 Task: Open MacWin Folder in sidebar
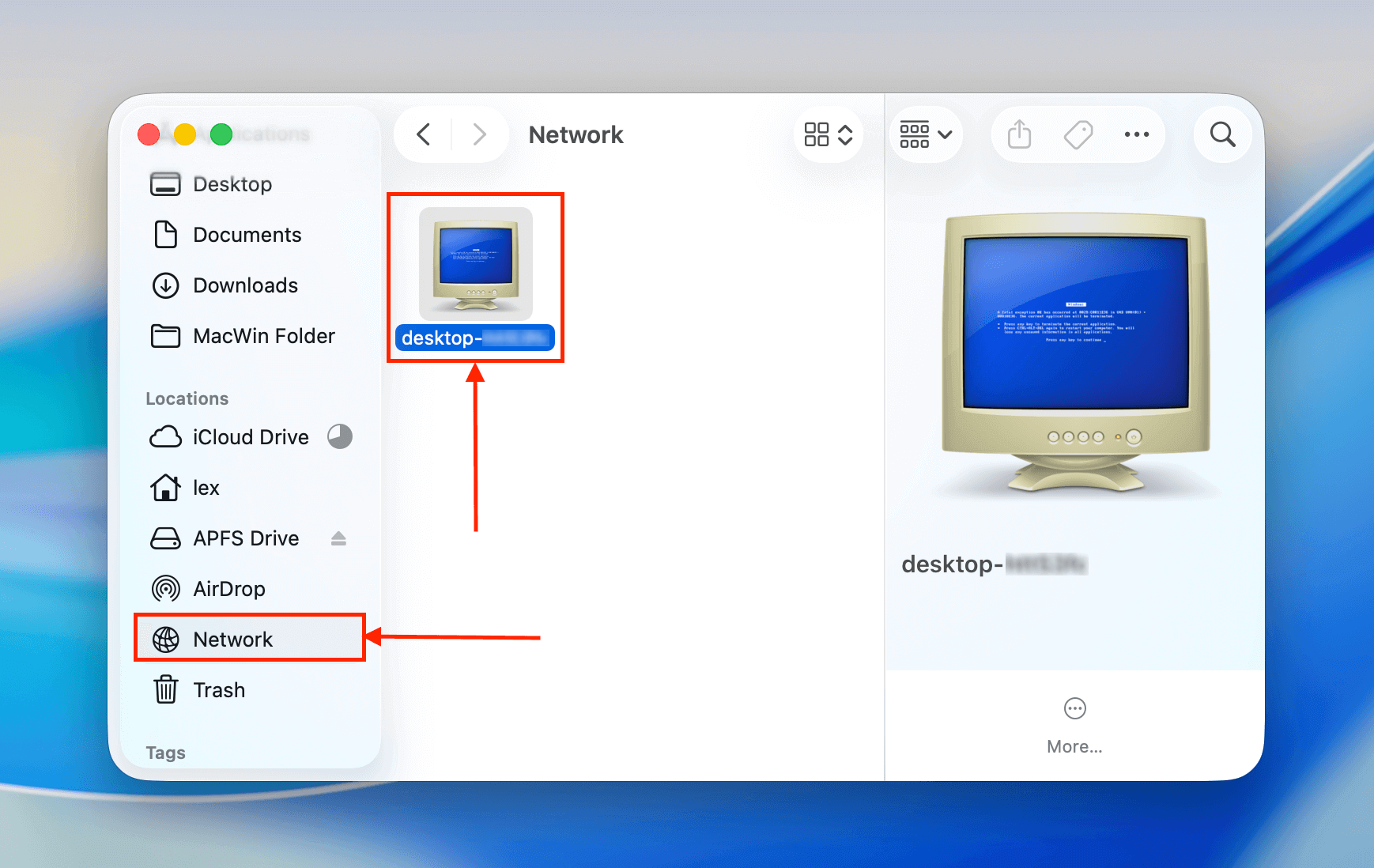[x=263, y=336]
